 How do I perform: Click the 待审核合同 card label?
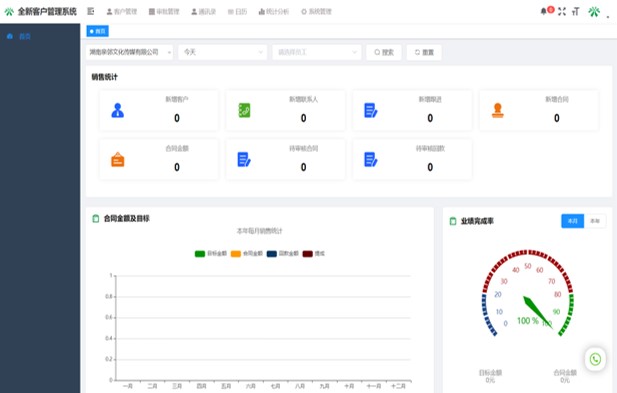303,149
